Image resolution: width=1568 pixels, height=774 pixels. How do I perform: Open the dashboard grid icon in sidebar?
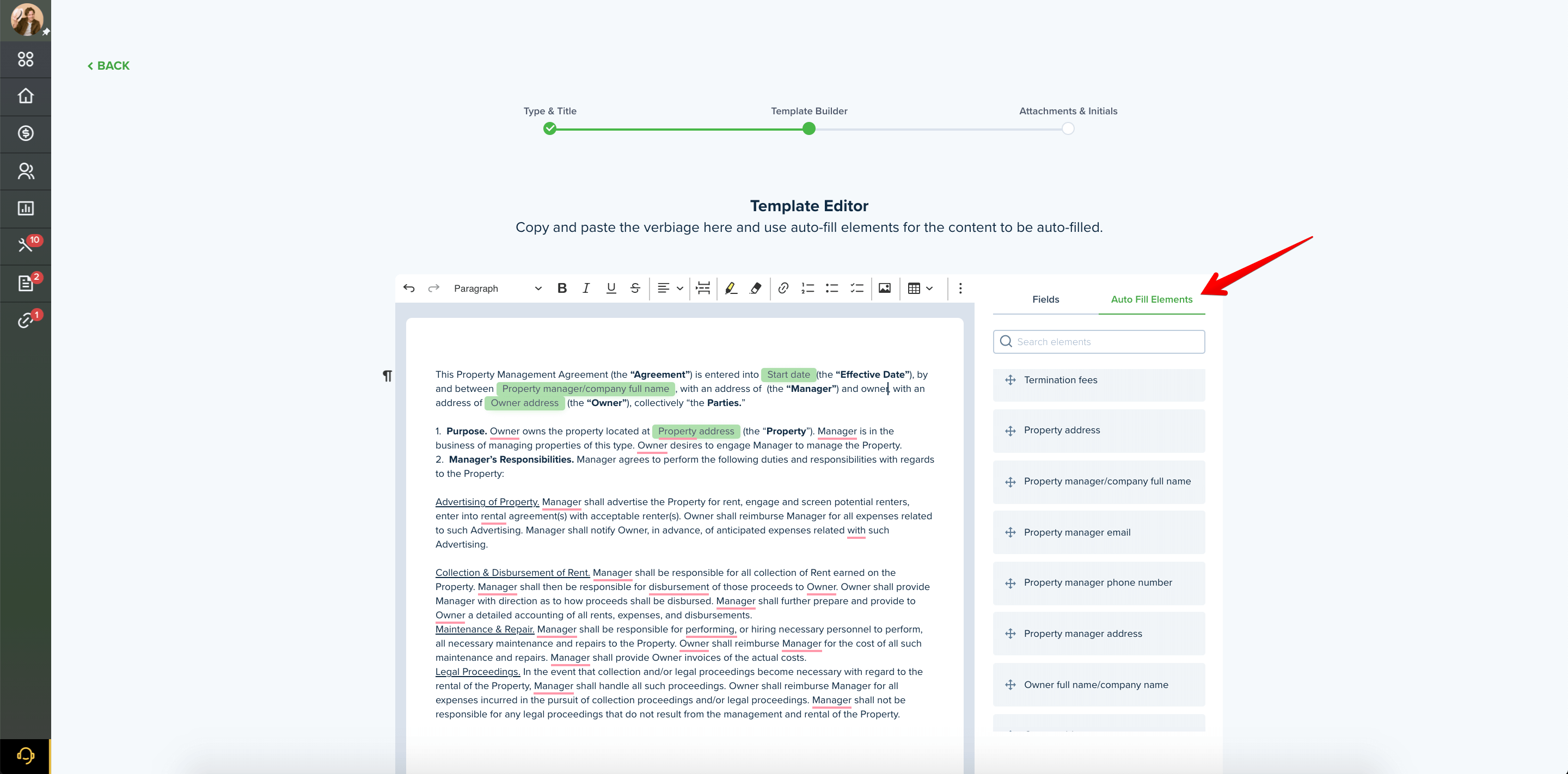(26, 59)
